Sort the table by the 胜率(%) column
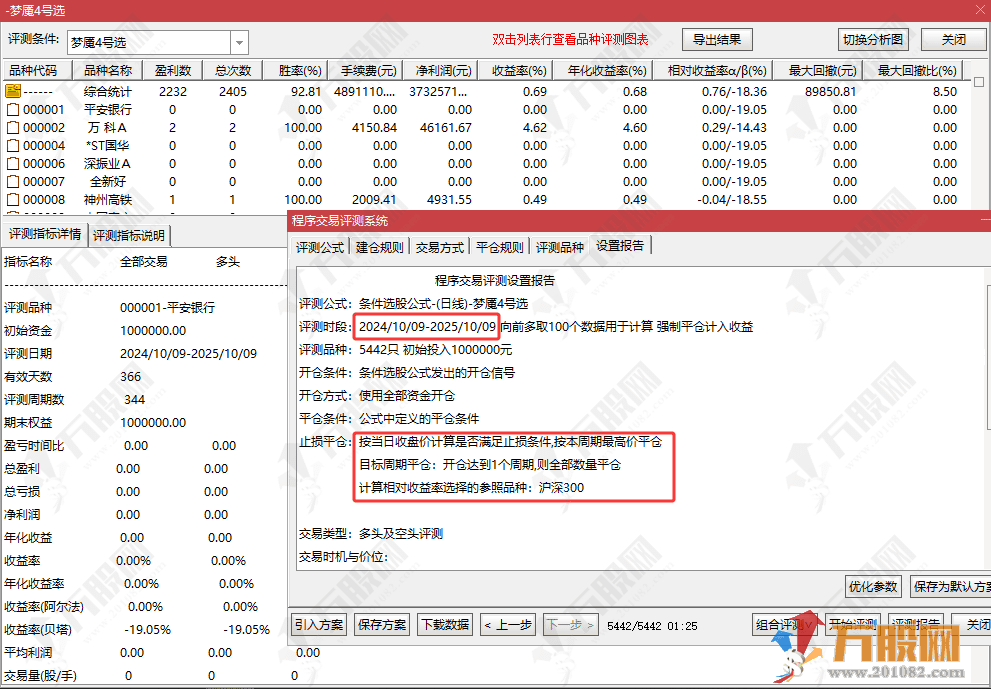Viewport: 991px width, 689px height. click(x=299, y=71)
